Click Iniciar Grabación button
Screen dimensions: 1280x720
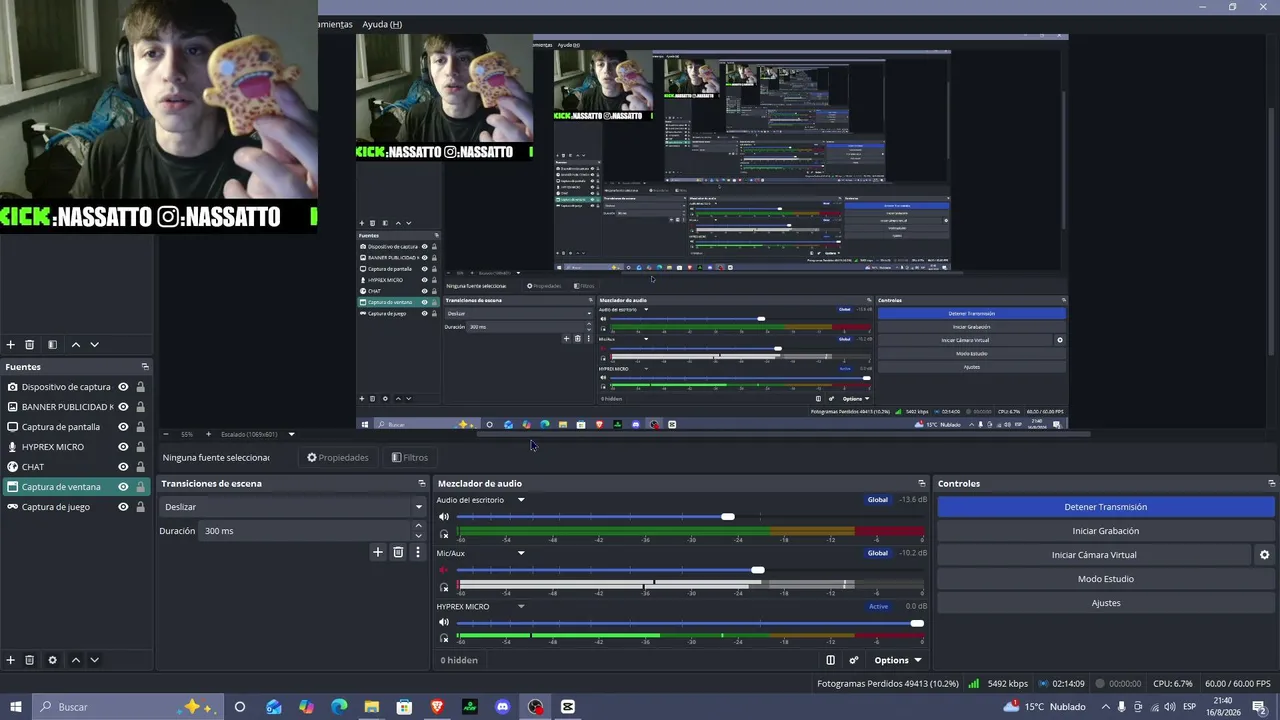1105,531
